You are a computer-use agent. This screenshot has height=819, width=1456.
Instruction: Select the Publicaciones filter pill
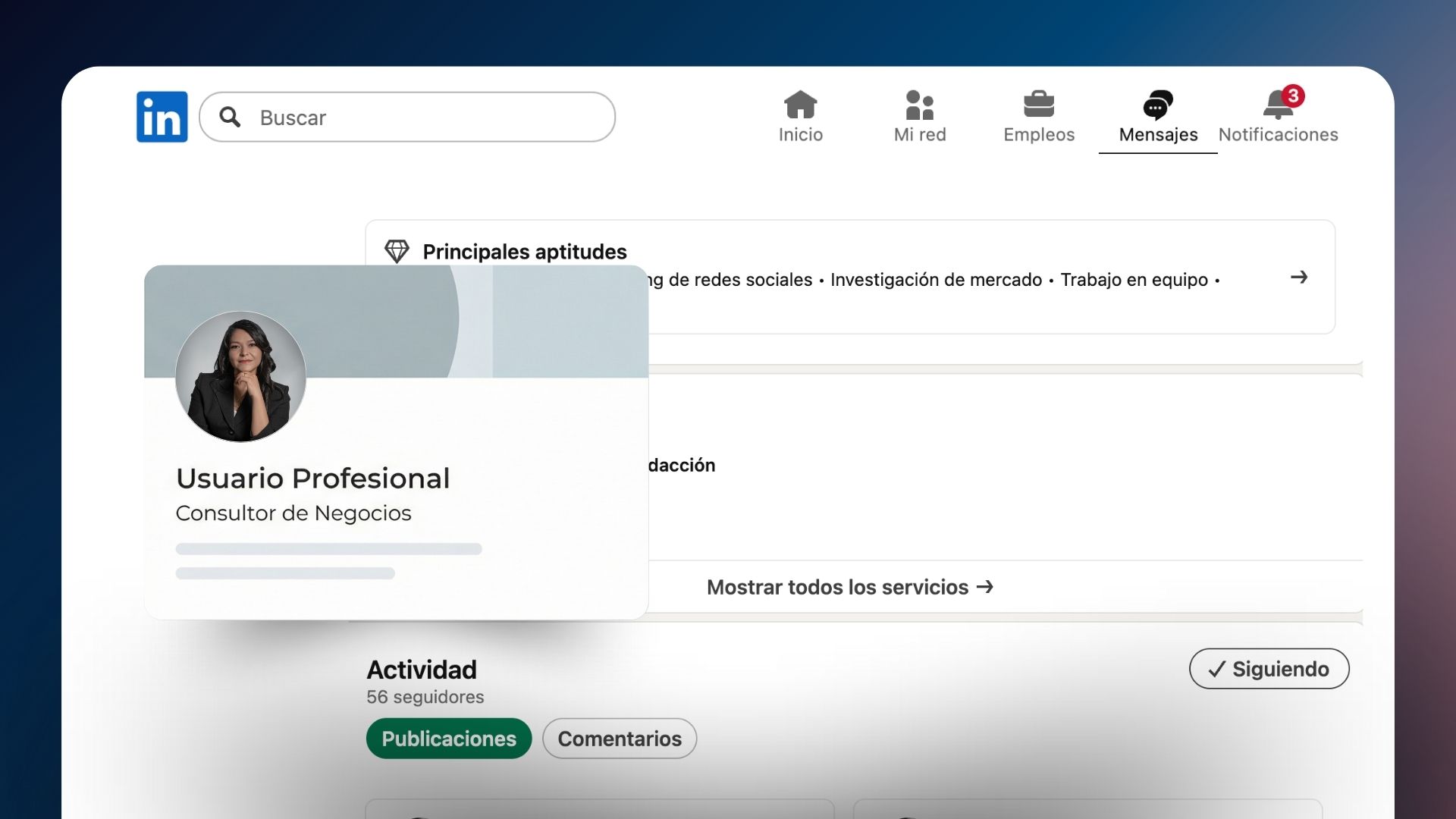(x=449, y=739)
